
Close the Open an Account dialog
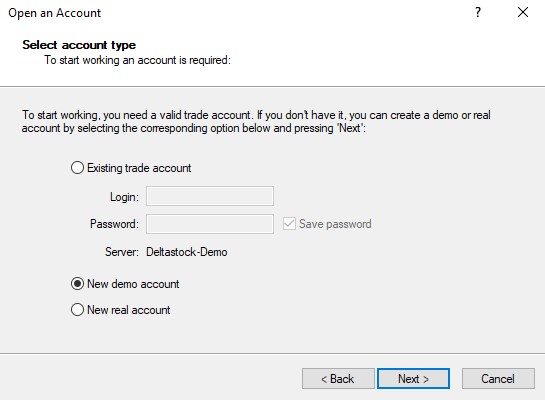click(x=523, y=13)
